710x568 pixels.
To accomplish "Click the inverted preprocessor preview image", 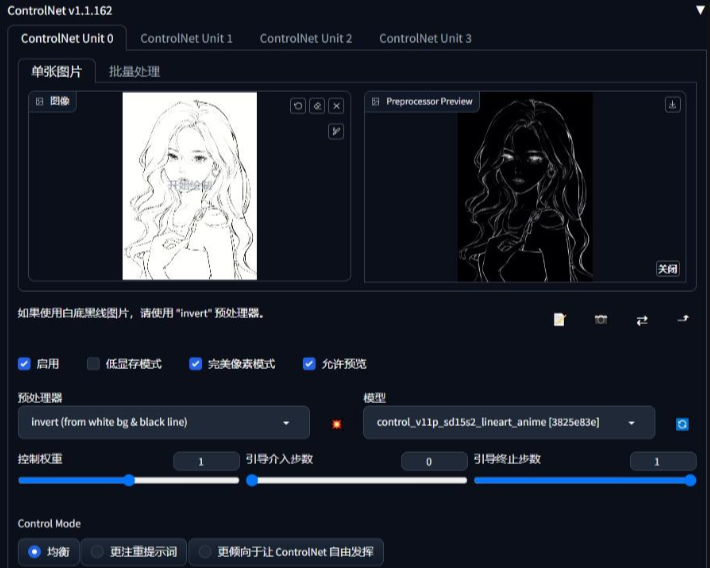I will point(525,186).
